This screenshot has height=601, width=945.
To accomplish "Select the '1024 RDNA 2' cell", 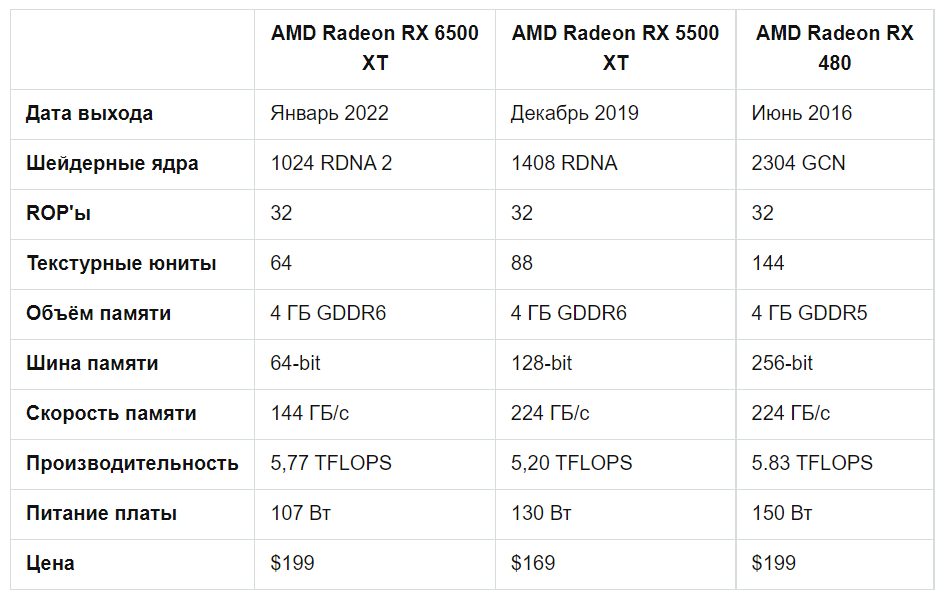I will (331, 163).
